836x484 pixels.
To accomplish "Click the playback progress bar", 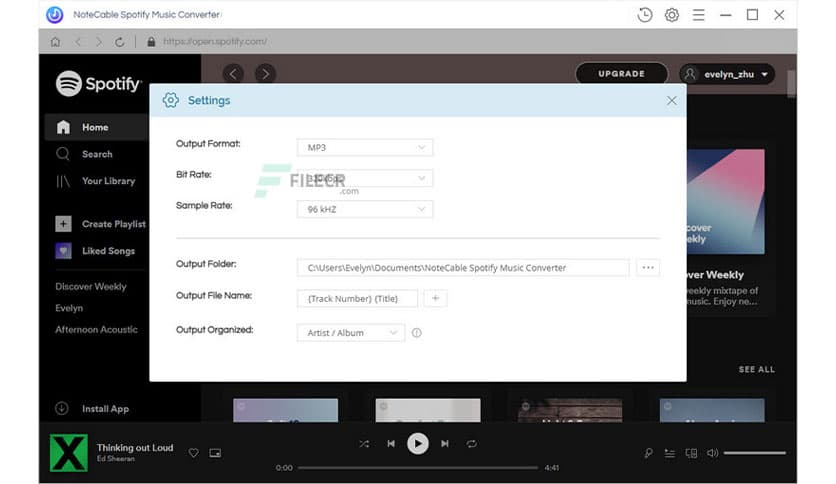I will 417,467.
